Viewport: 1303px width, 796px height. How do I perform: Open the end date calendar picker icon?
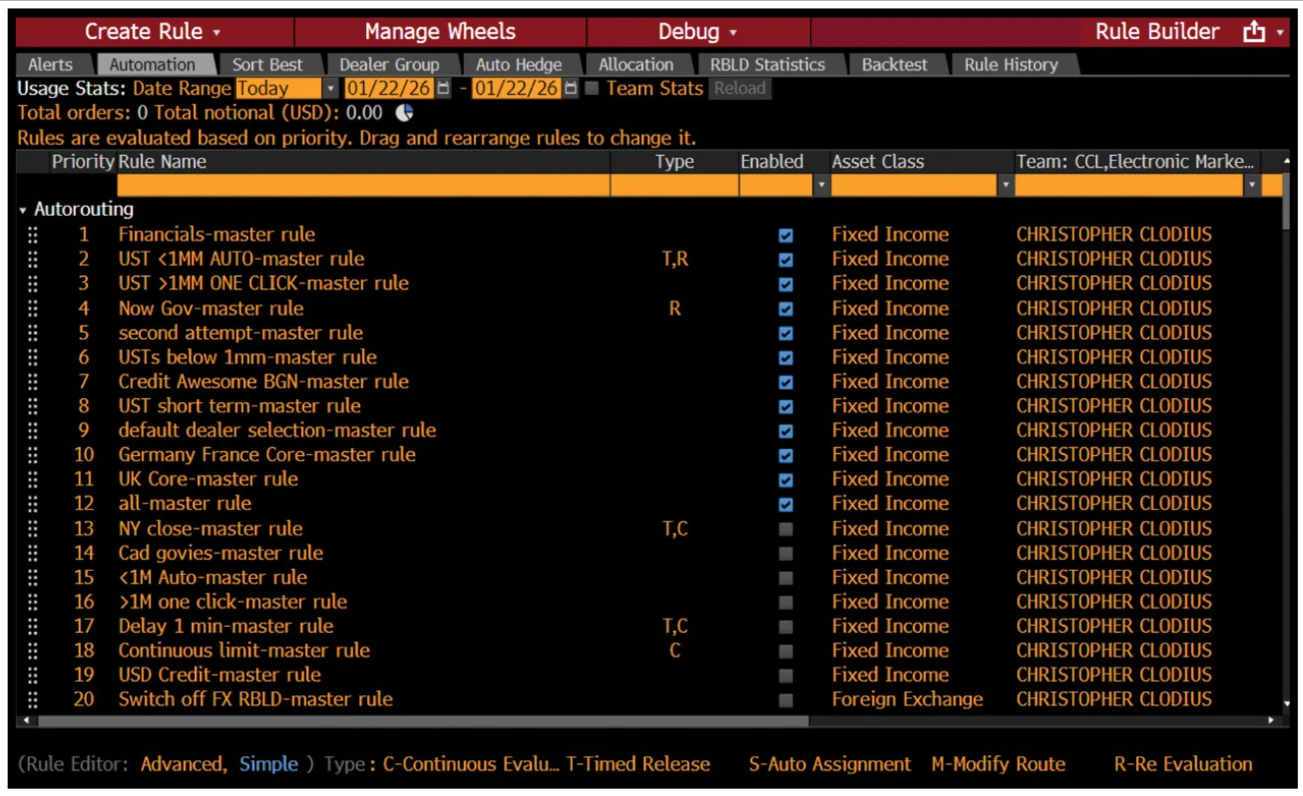(x=570, y=88)
